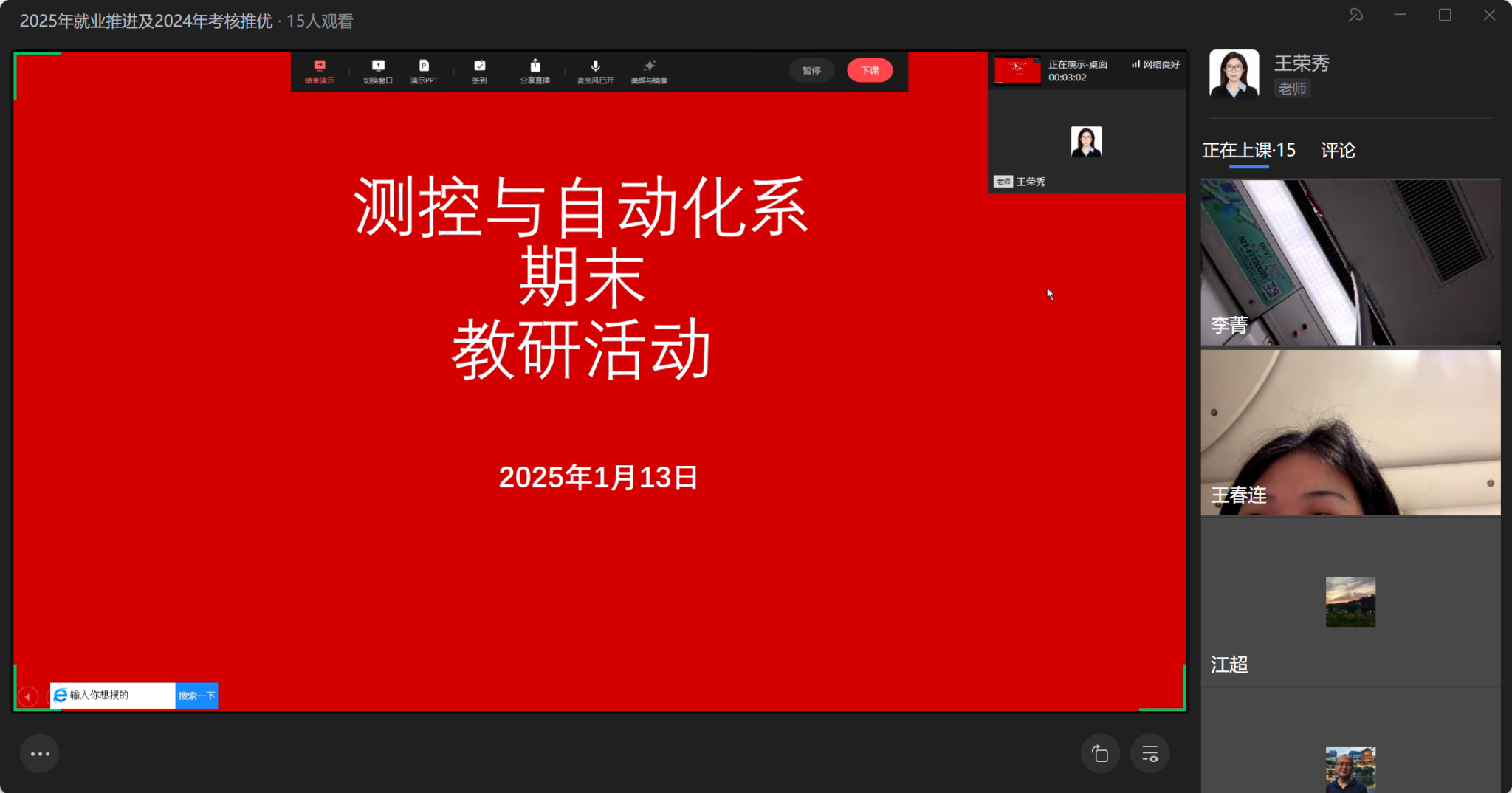Click the search input field bottom left

[x=114, y=695]
